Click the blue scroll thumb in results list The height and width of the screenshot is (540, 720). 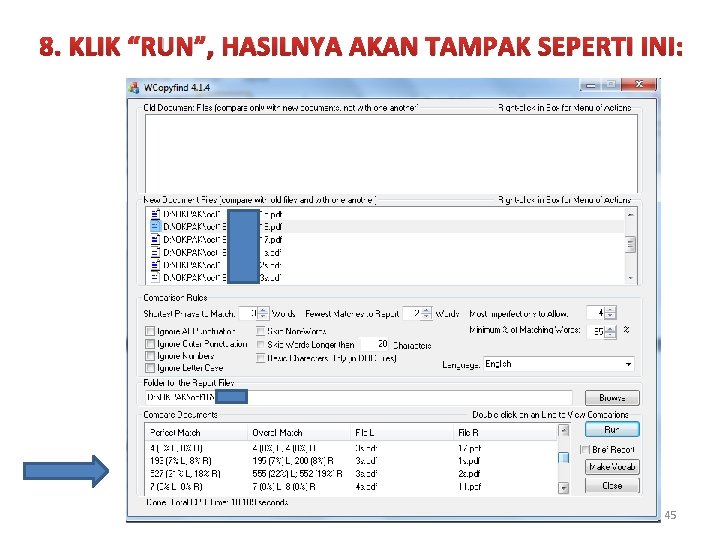[x=563, y=458]
